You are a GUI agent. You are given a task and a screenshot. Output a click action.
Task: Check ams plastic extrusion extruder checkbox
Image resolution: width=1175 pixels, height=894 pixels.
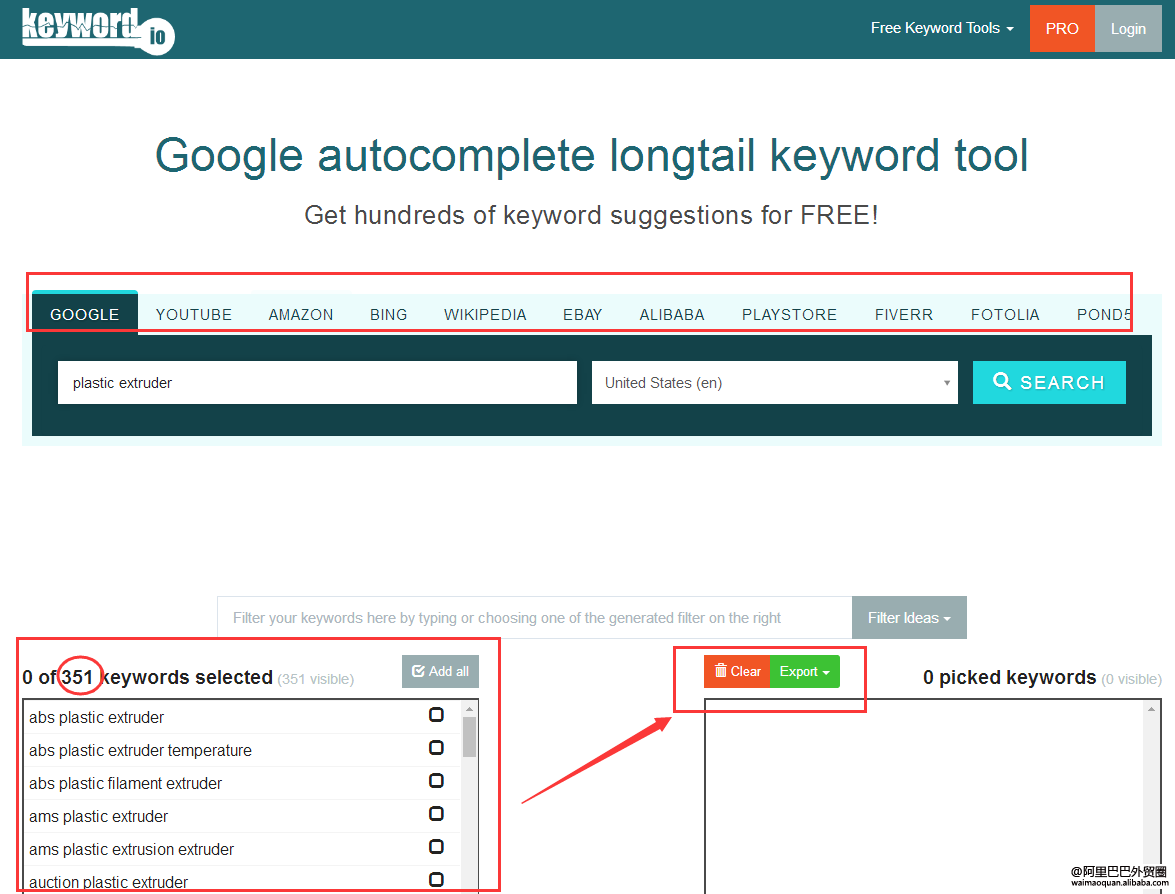[x=436, y=847]
